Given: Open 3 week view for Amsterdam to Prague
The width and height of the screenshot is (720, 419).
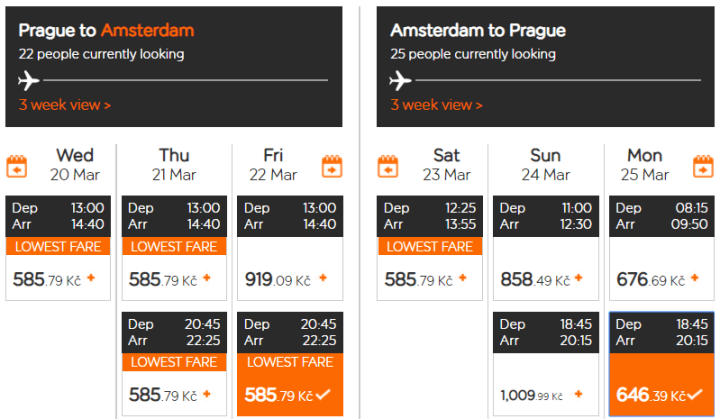Looking at the screenshot, I should click(x=436, y=104).
